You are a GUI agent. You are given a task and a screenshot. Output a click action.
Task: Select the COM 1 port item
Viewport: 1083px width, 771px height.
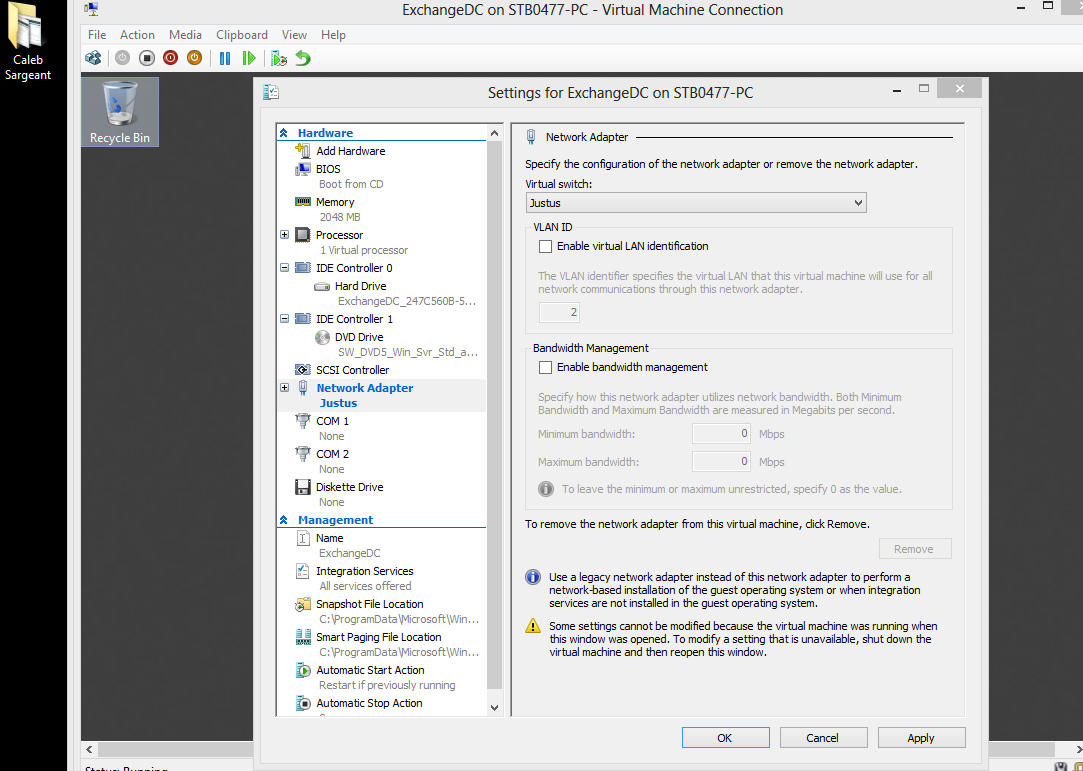pyautogui.click(x=332, y=421)
